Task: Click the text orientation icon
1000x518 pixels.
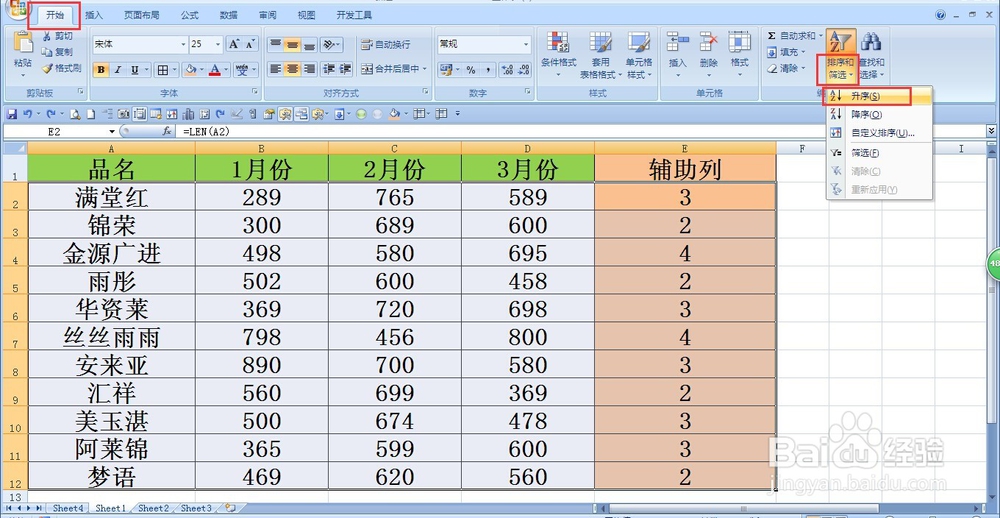Action: (x=328, y=44)
